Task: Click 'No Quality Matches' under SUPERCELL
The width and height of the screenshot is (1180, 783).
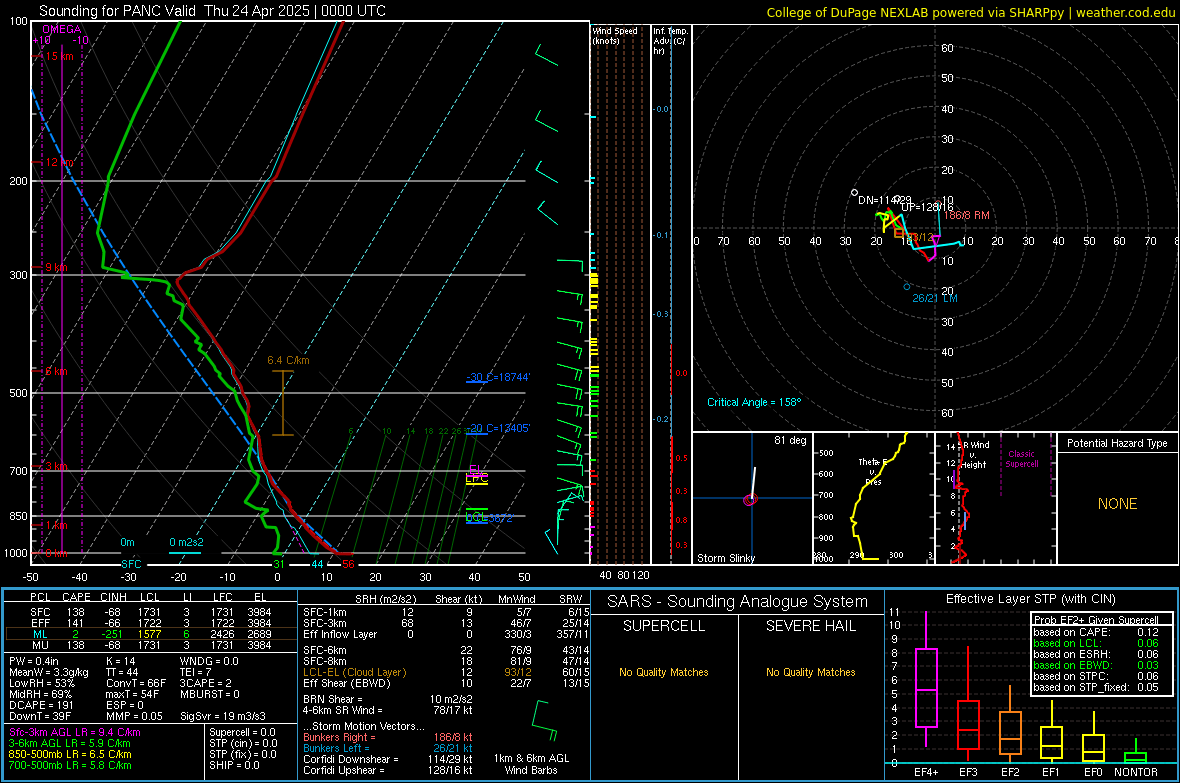Action: pos(664,672)
